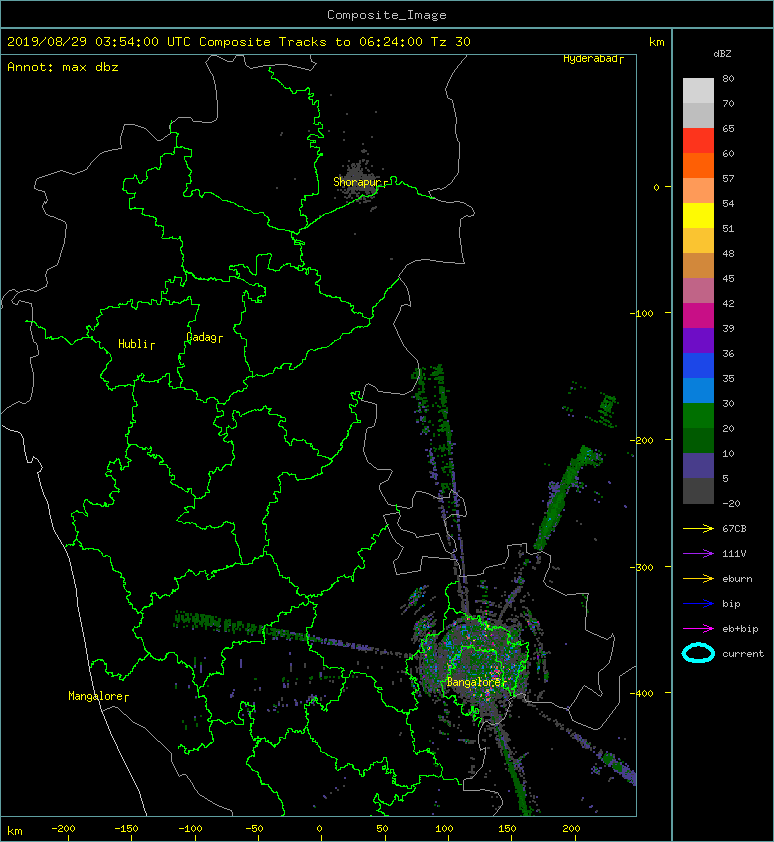Click the 200 km horizontal axis label
The width and height of the screenshot is (774, 842).
(x=571, y=829)
